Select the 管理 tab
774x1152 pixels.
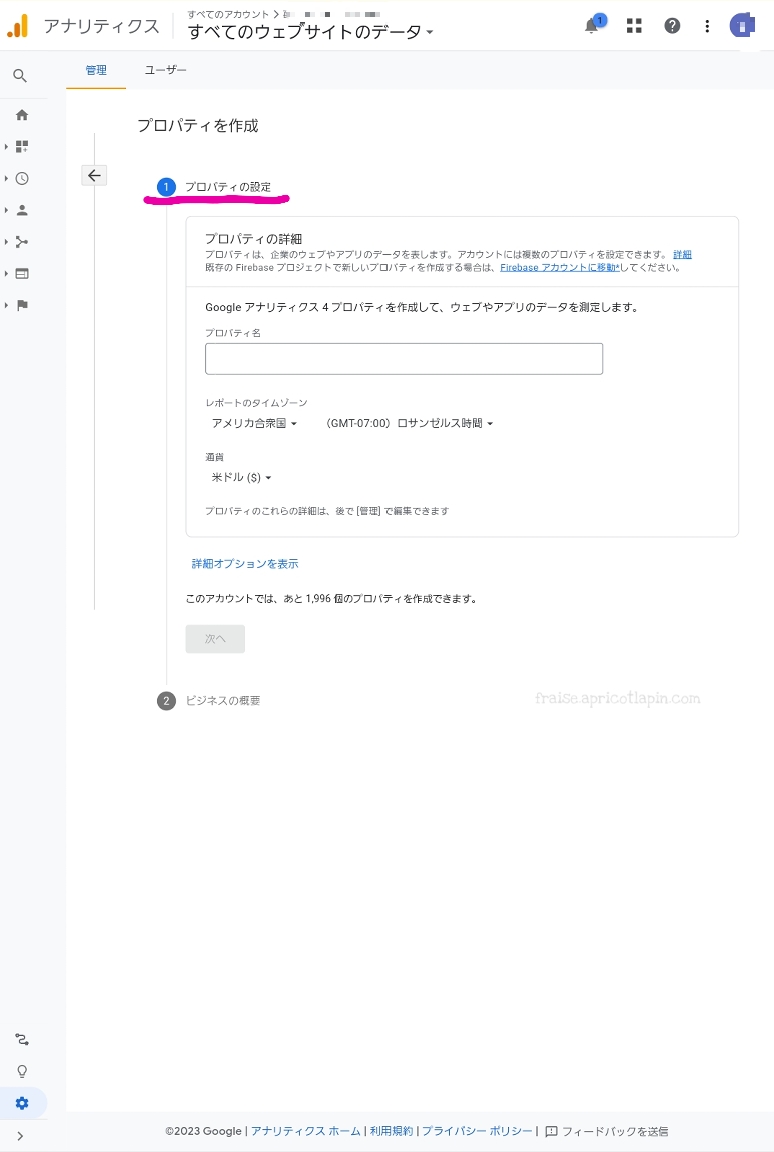96,70
